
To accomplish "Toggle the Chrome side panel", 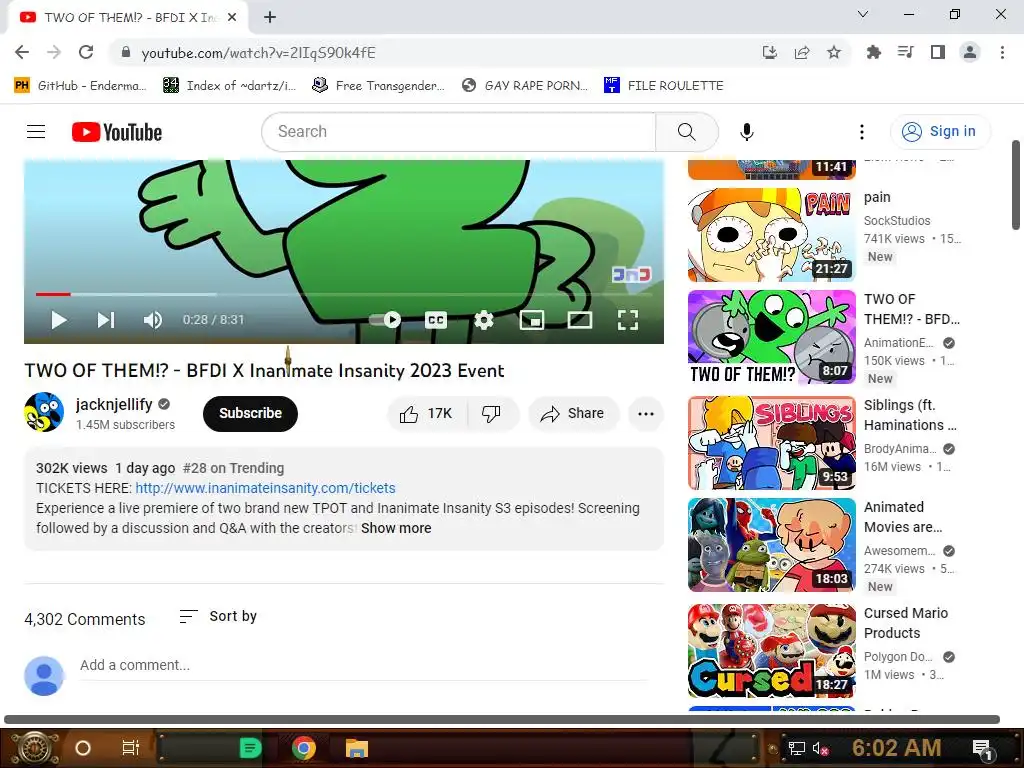I will pyautogui.click(x=938, y=52).
